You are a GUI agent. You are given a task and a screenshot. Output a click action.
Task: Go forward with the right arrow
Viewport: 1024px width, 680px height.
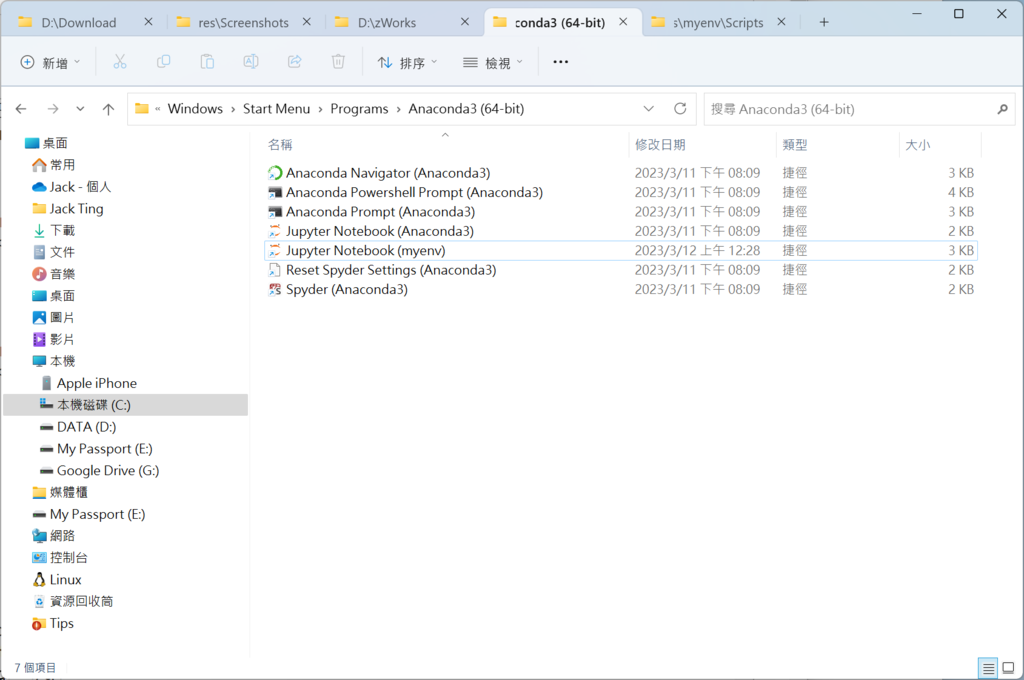click(53, 109)
